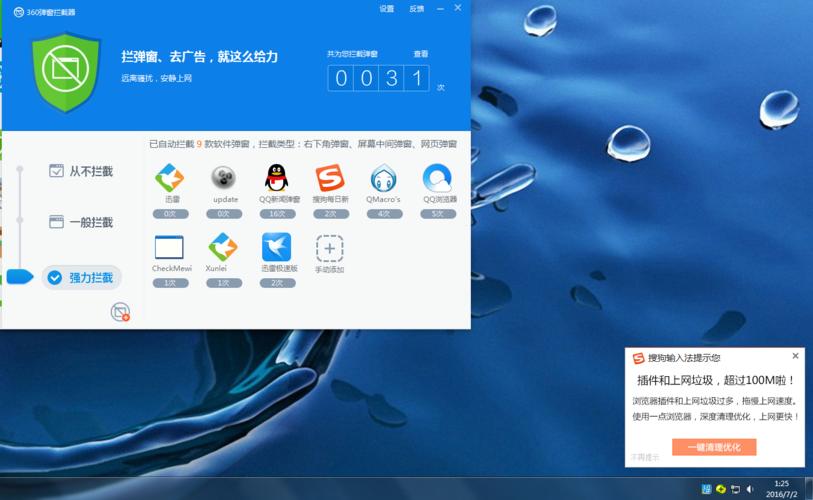Select the QQ penguin icon for QQ新闻弹窗
This screenshot has height=500, width=813.
tap(277, 178)
